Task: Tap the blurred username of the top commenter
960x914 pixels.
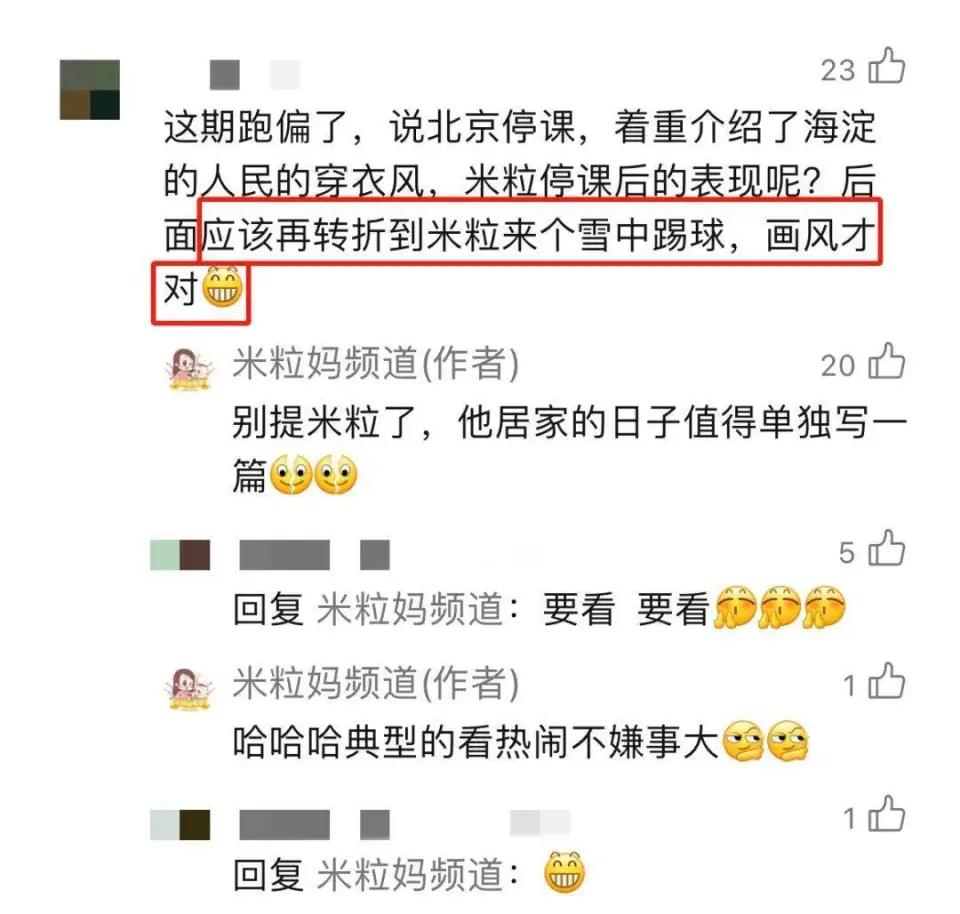Action: click(255, 75)
